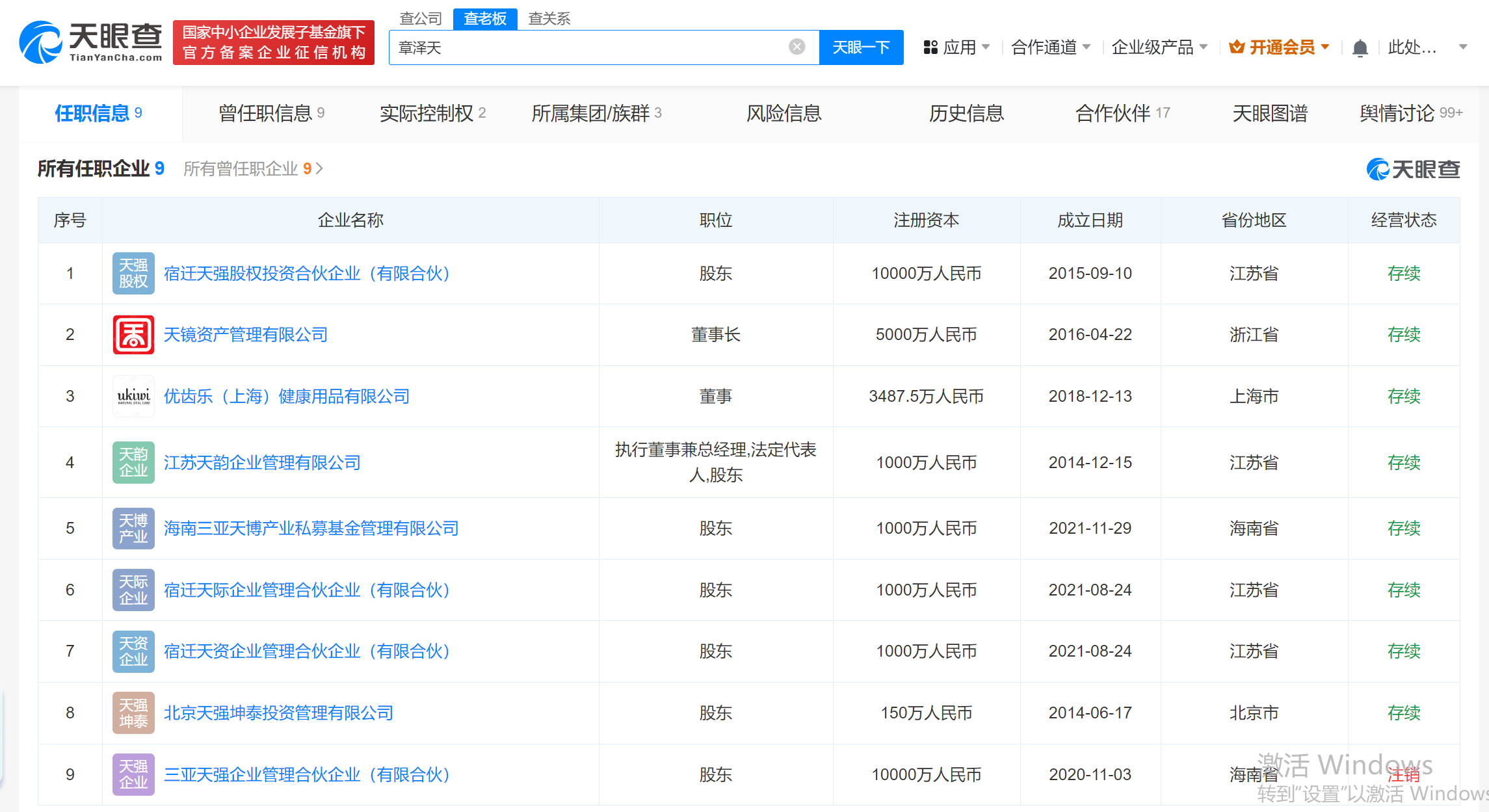This screenshot has height=812, width=1489.
Task: Switch to the 查公司 search tab
Action: tap(421, 18)
